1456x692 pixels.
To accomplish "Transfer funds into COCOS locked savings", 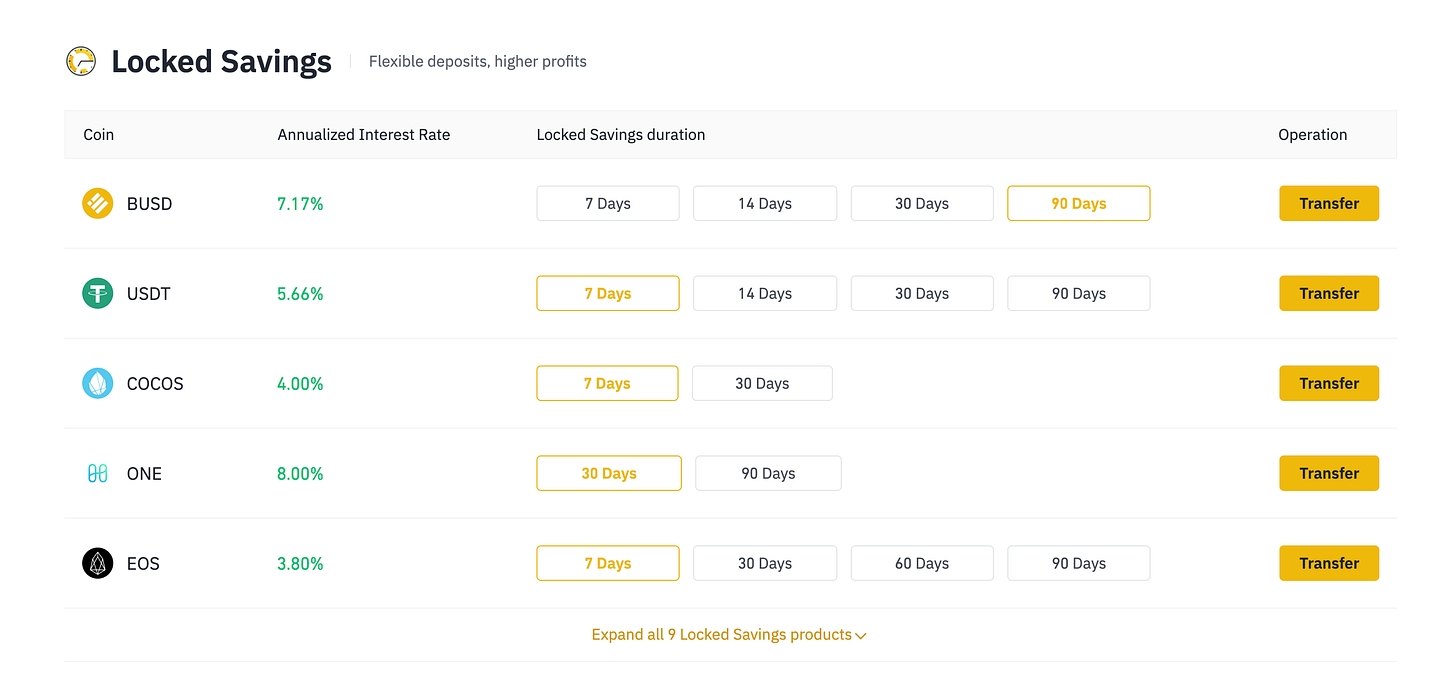I will [x=1329, y=384].
